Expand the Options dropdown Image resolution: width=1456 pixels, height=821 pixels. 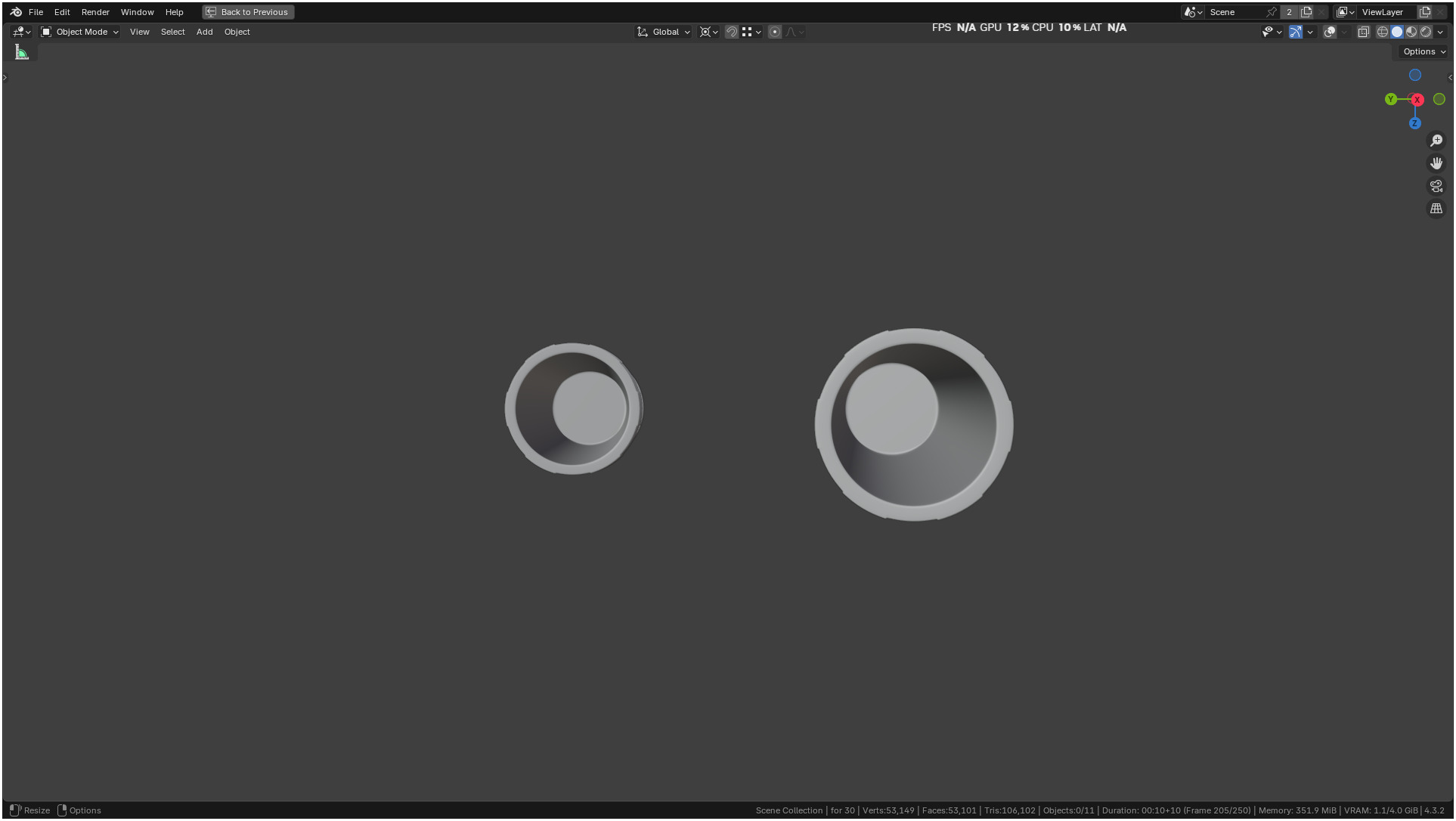[x=1423, y=51]
